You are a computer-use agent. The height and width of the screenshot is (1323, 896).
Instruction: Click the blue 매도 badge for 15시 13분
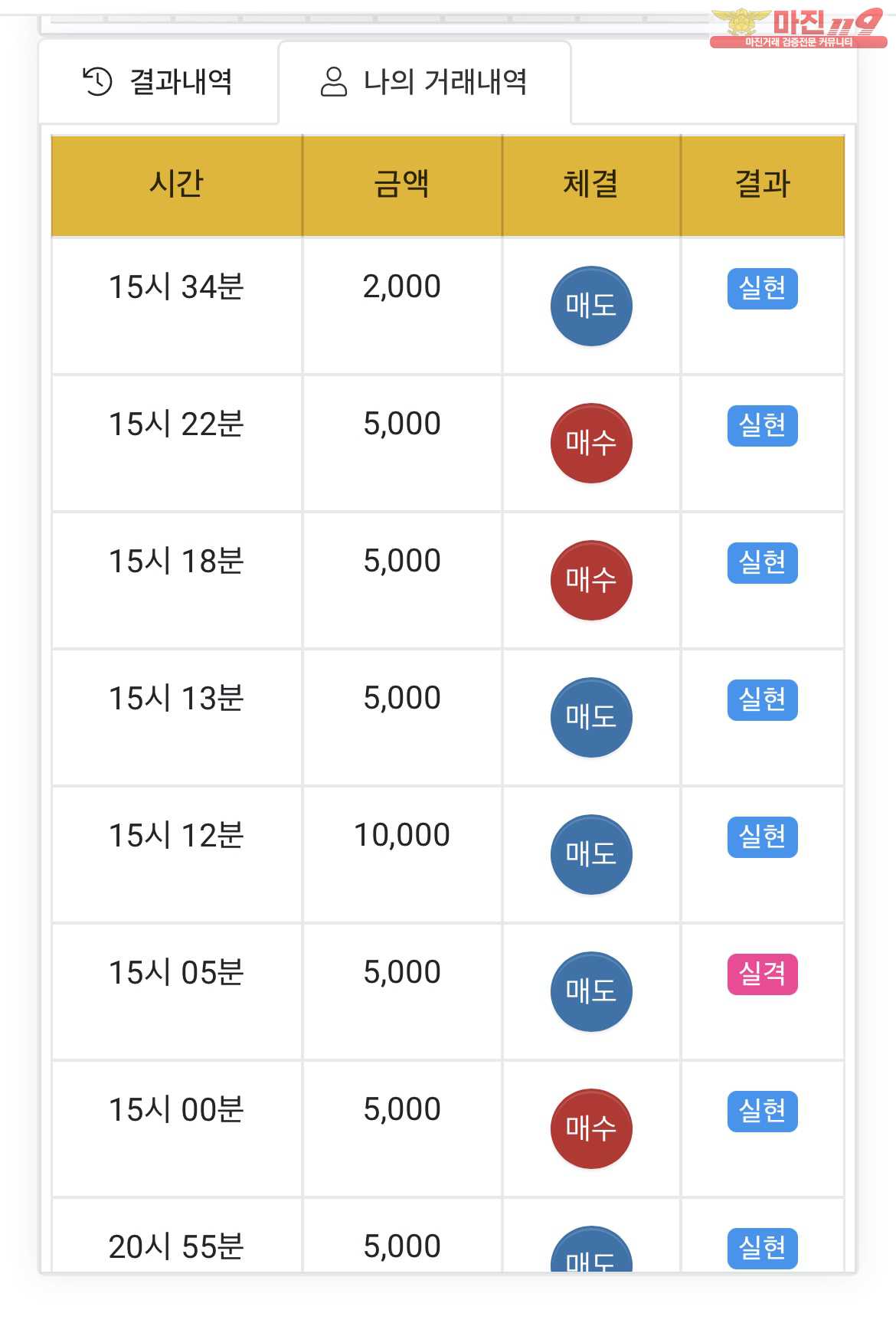(591, 717)
